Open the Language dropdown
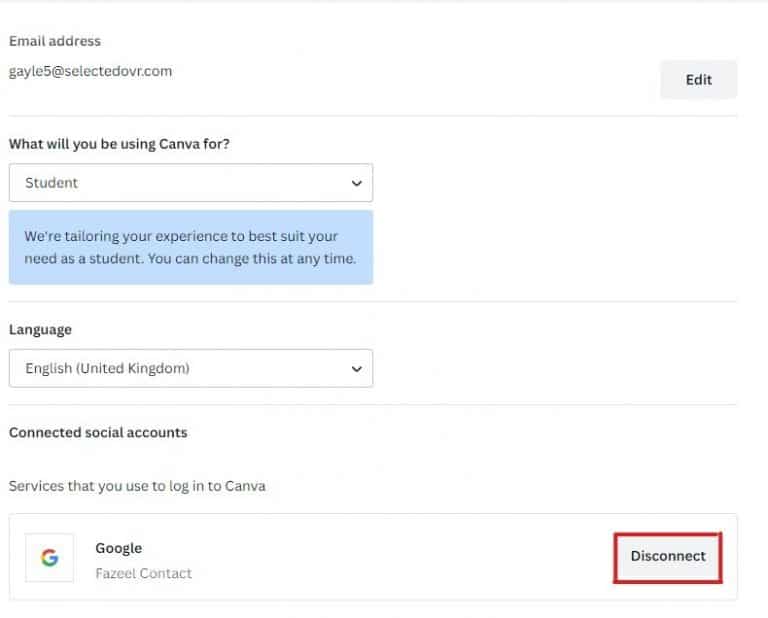 point(190,368)
